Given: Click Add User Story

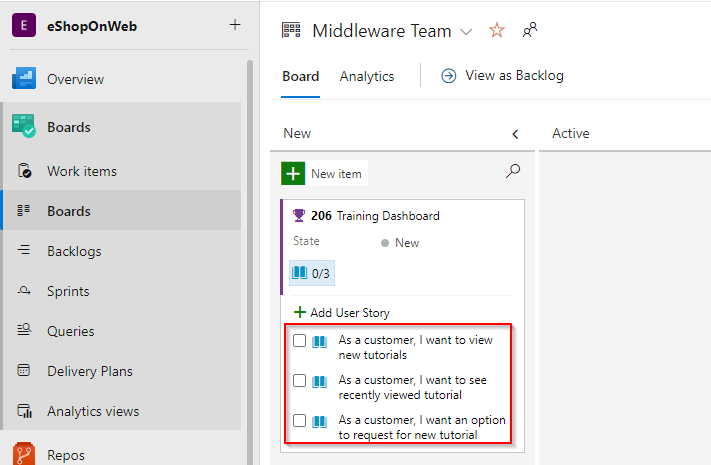Looking at the screenshot, I should [342, 313].
